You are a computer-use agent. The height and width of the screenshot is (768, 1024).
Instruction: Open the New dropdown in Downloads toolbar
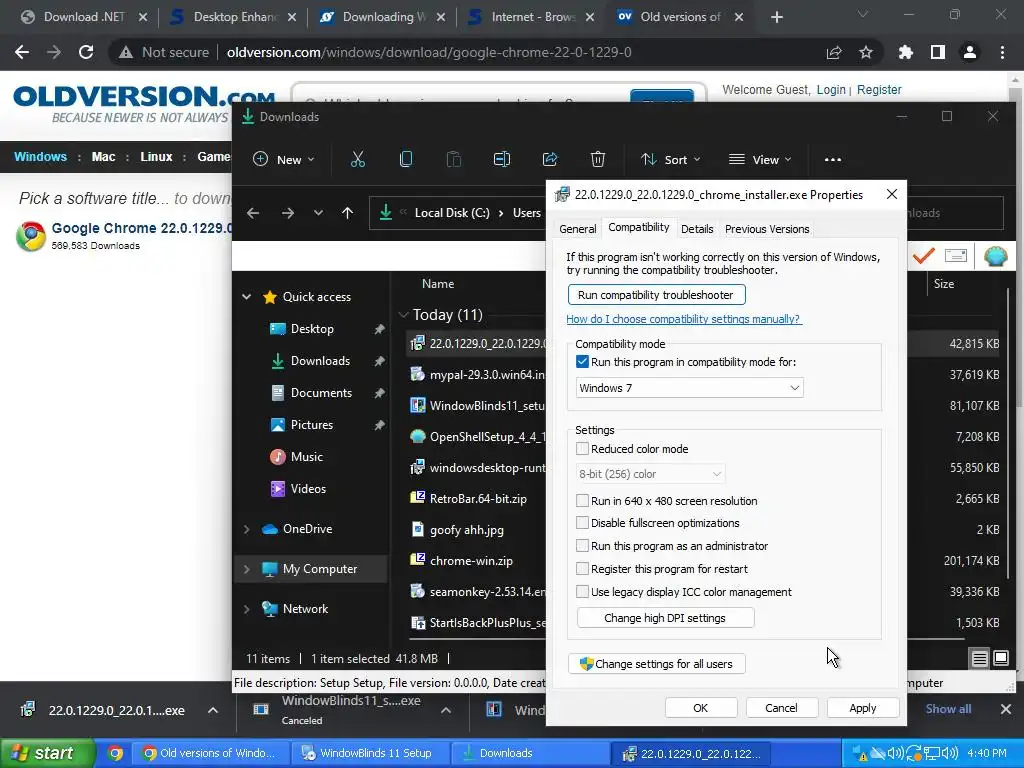[x=283, y=159]
